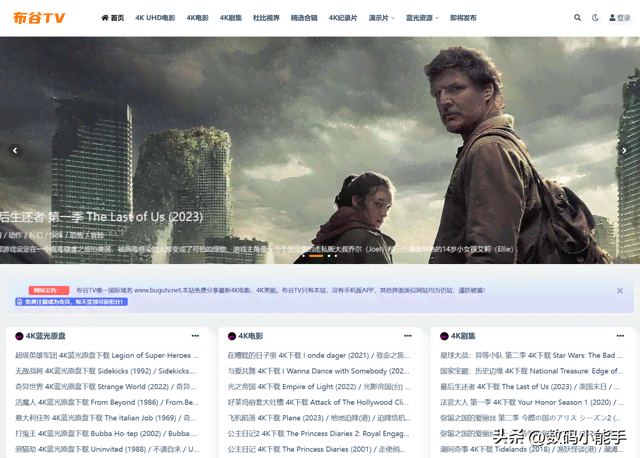Viewport: 640px width, 458px height.
Task: Click the 4K蓝光原盘 section icon
Action: click(x=19, y=336)
